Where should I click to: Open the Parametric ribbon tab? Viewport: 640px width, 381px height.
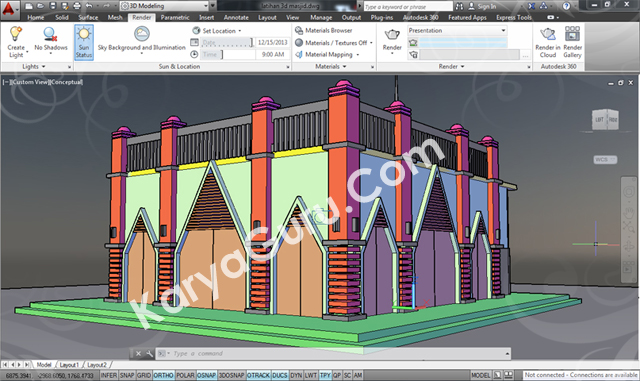175,18
